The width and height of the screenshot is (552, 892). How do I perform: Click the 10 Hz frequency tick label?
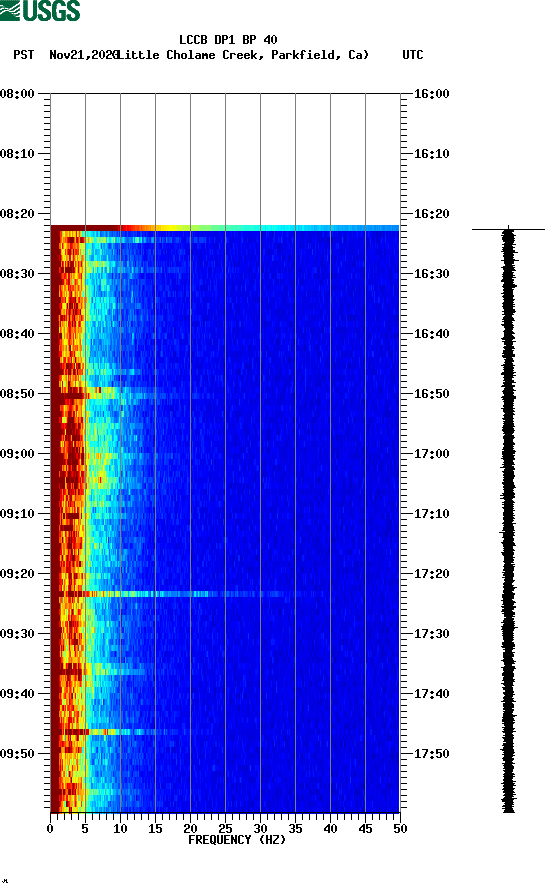(x=120, y=829)
